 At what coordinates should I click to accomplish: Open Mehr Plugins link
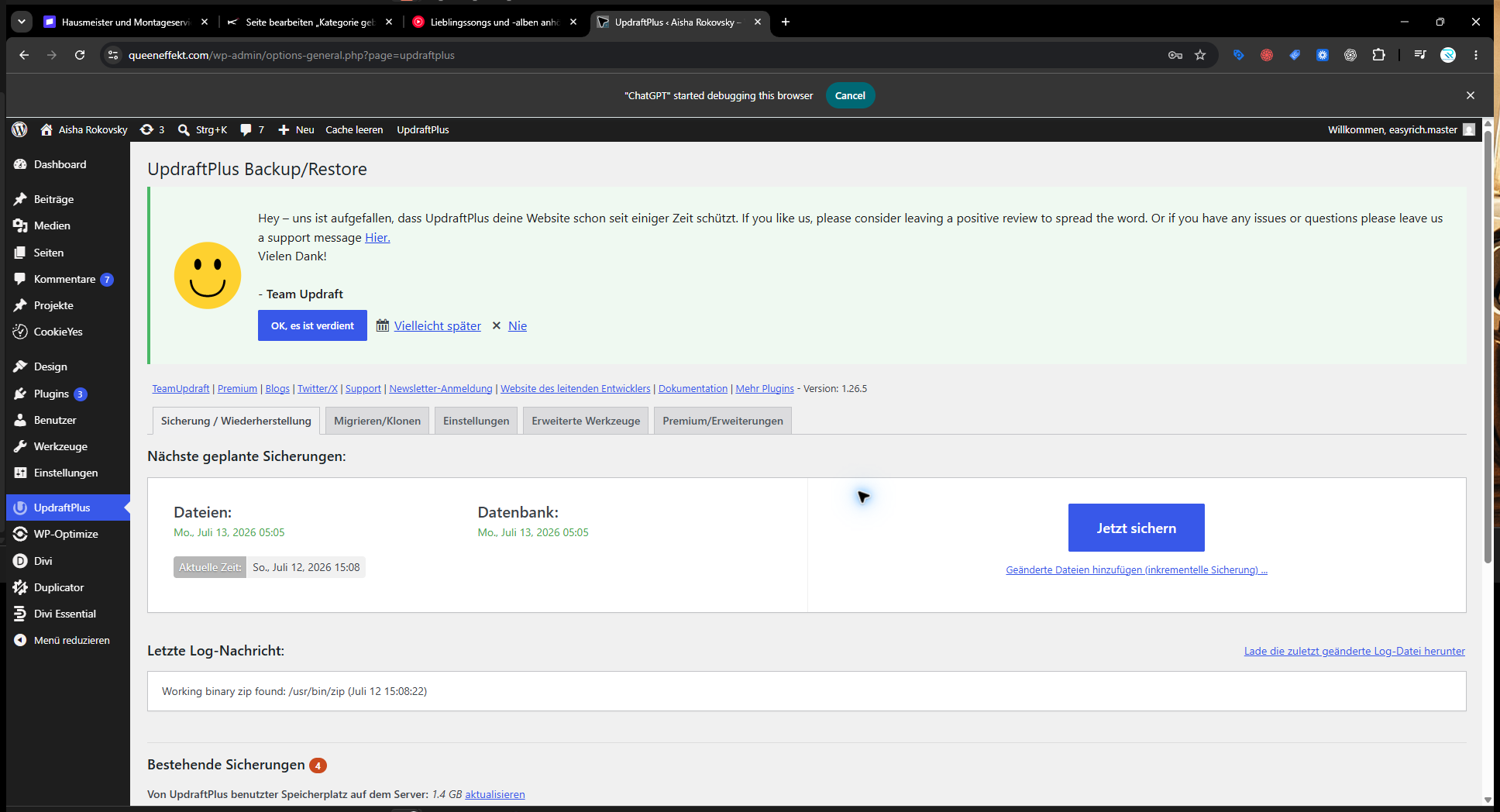pyautogui.click(x=765, y=388)
